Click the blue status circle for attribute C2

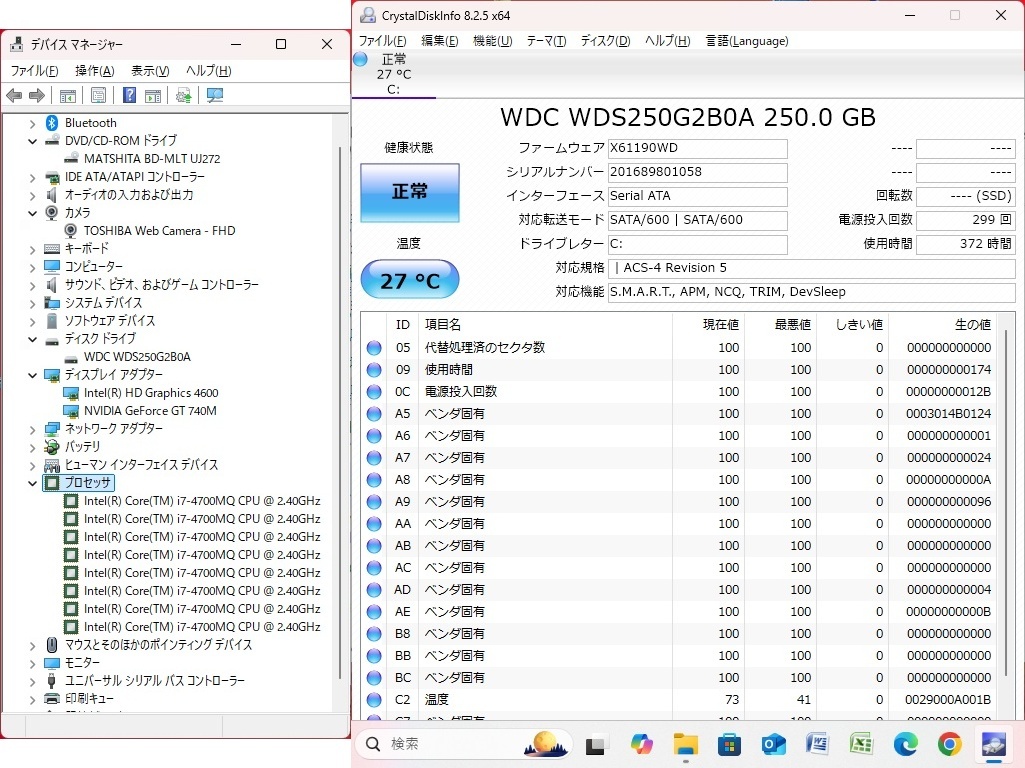(x=374, y=700)
